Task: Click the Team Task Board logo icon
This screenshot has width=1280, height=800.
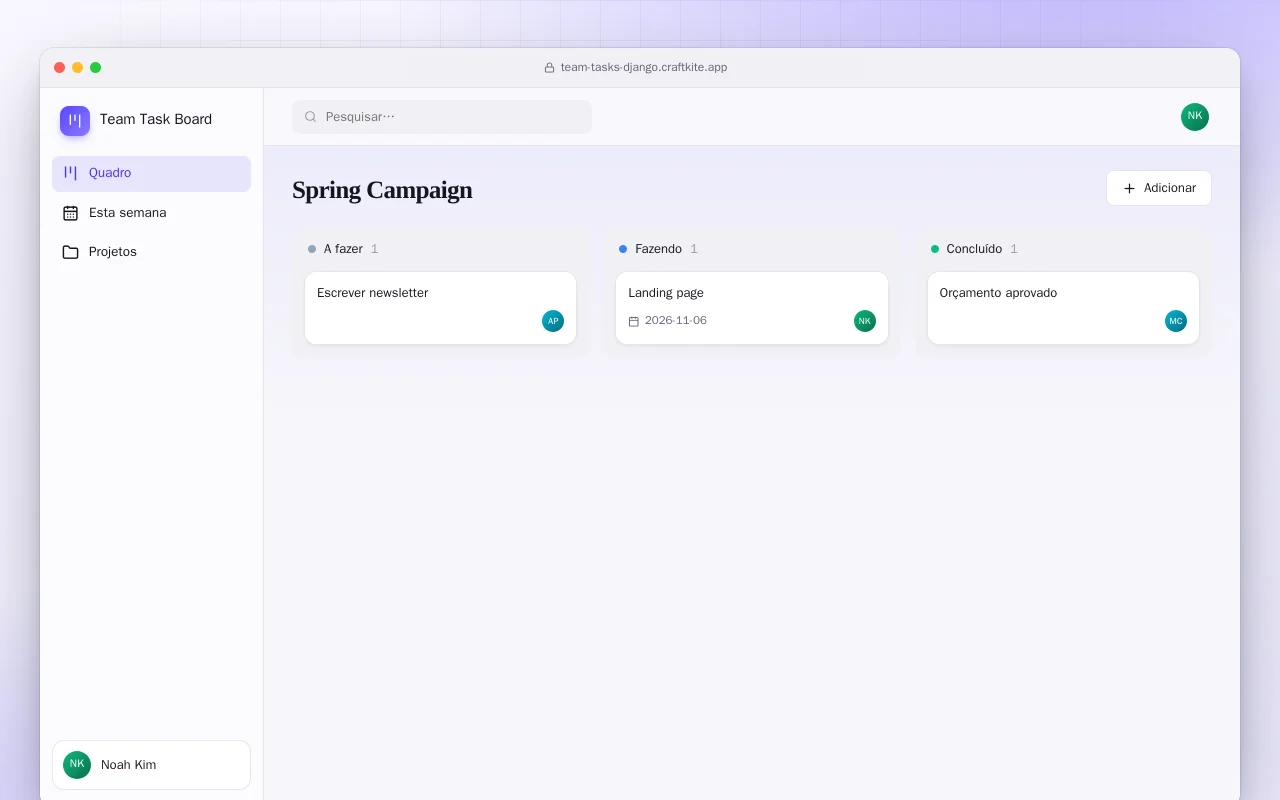Action: 75,120
